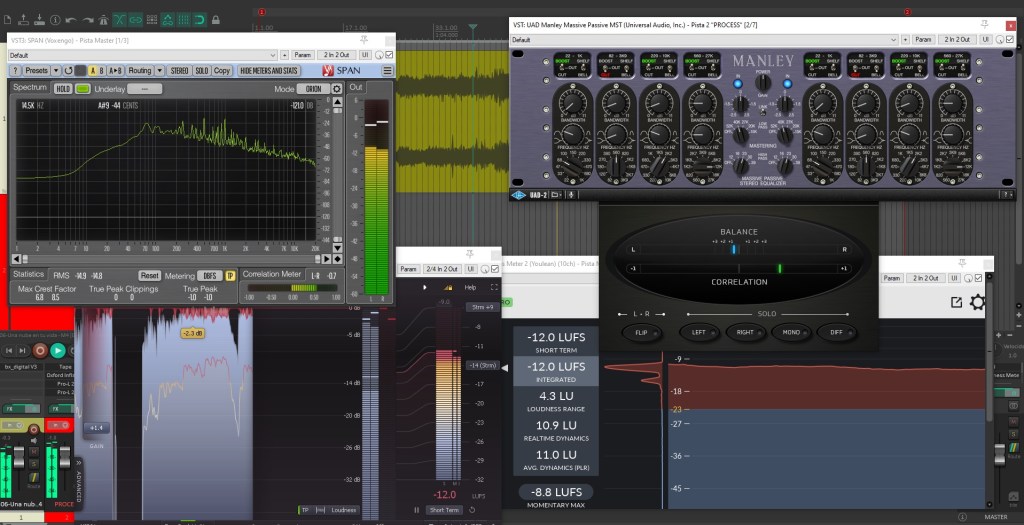Open Youlean Loudness Meter settings gear
Screen dimensions: 1024x525
pyautogui.click(x=977, y=302)
